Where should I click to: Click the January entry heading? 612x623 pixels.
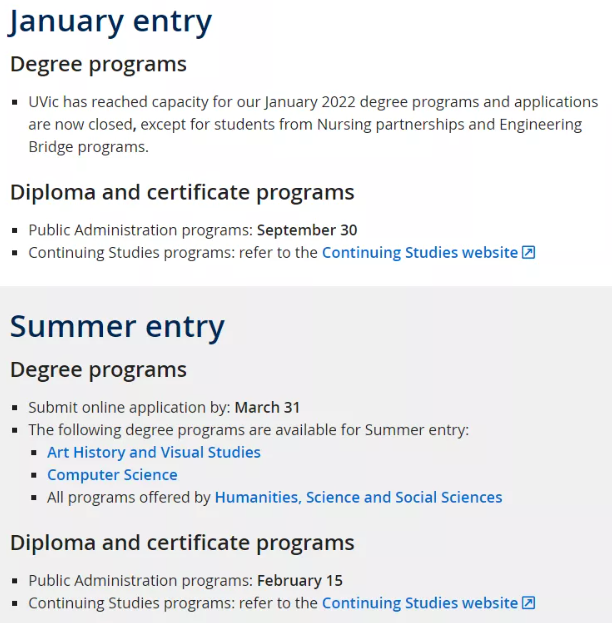click(x=110, y=22)
